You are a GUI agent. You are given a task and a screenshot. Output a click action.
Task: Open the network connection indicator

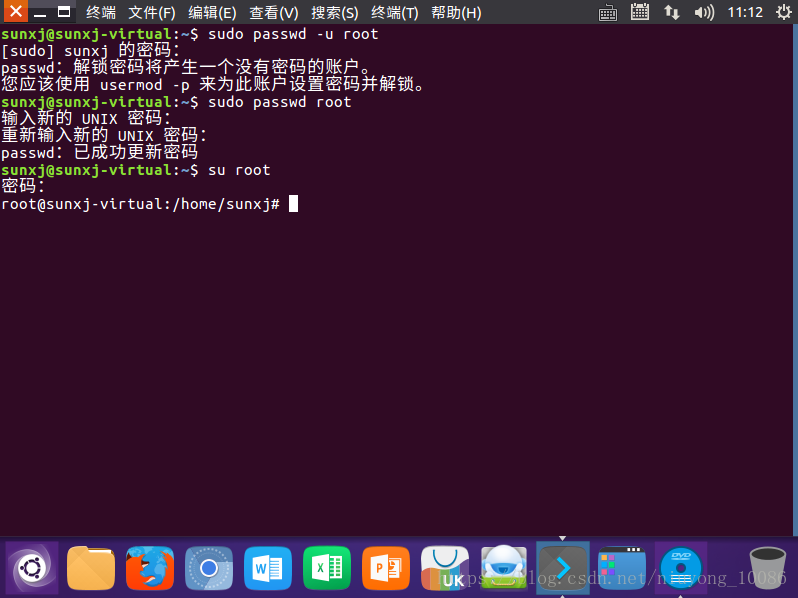pos(672,12)
